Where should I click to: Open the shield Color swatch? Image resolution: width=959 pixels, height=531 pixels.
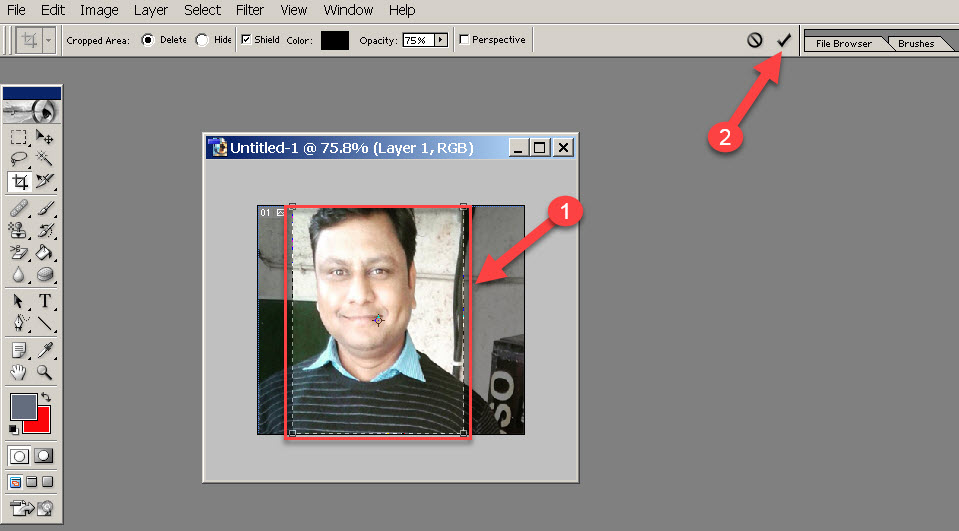[x=335, y=40]
